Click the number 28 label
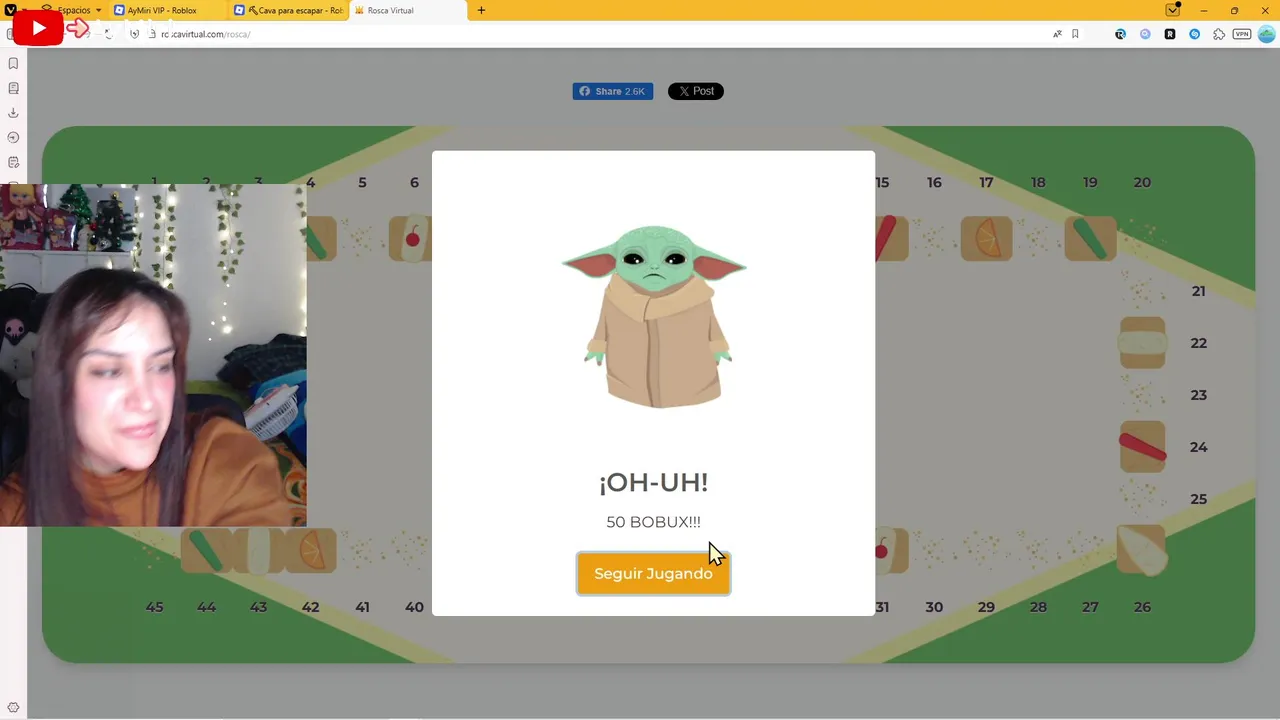 tap(1038, 607)
